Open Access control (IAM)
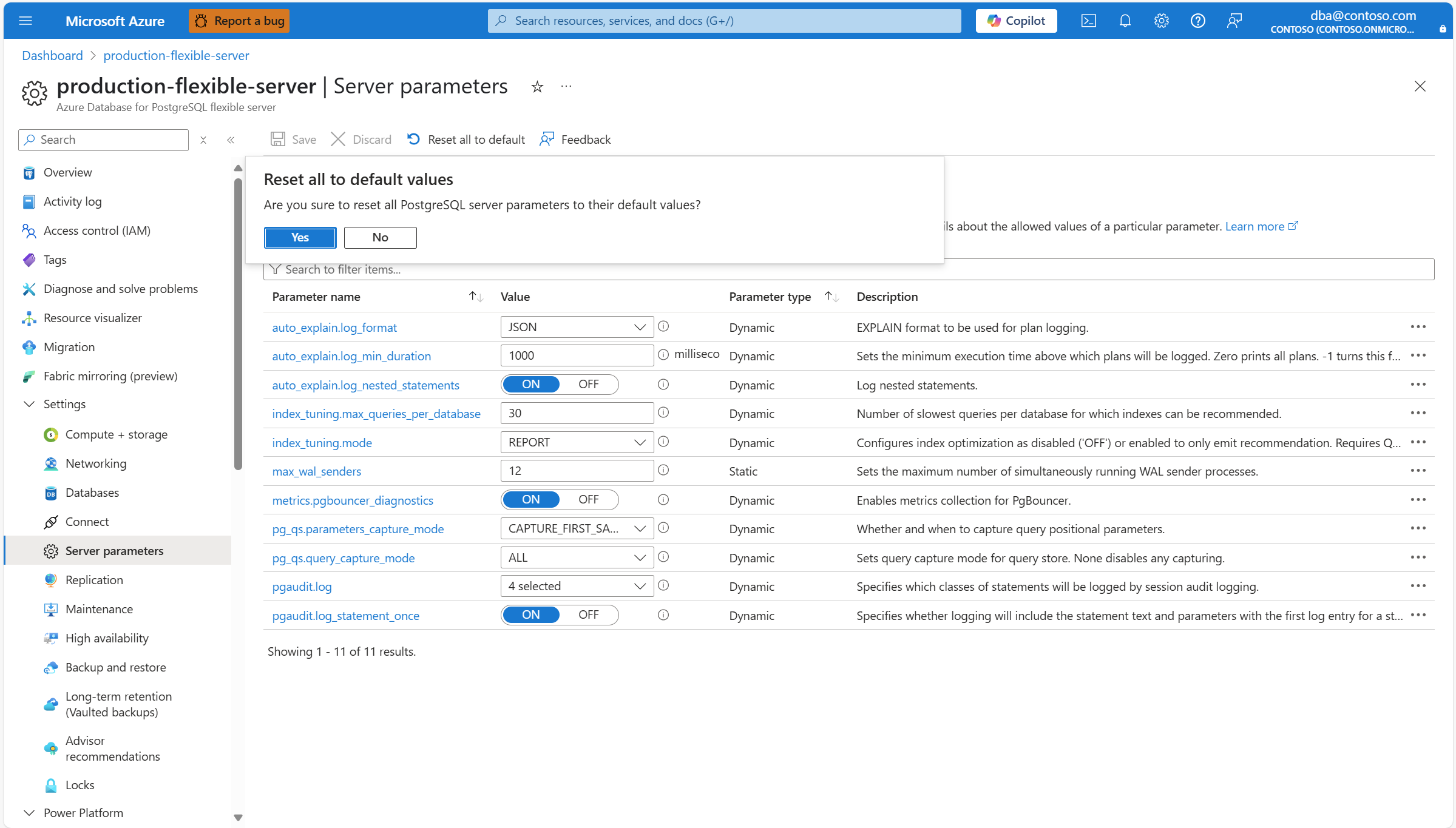Viewport: 1456px width, 828px height. click(97, 231)
